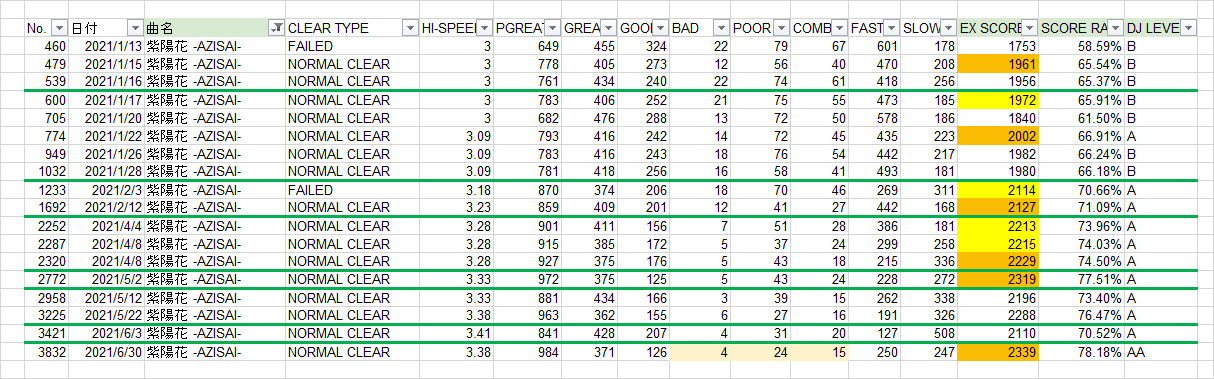
Task: Open the DJ LEVEL filter dropdown
Action: [1188, 28]
